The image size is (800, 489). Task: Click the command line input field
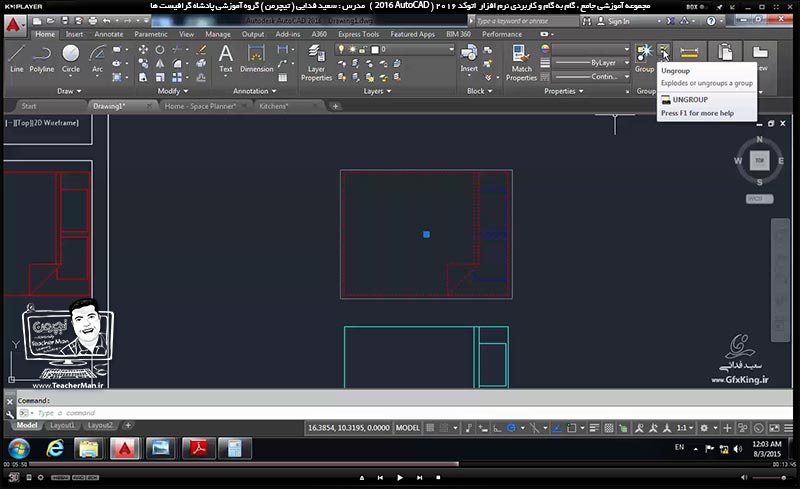[x=403, y=412]
